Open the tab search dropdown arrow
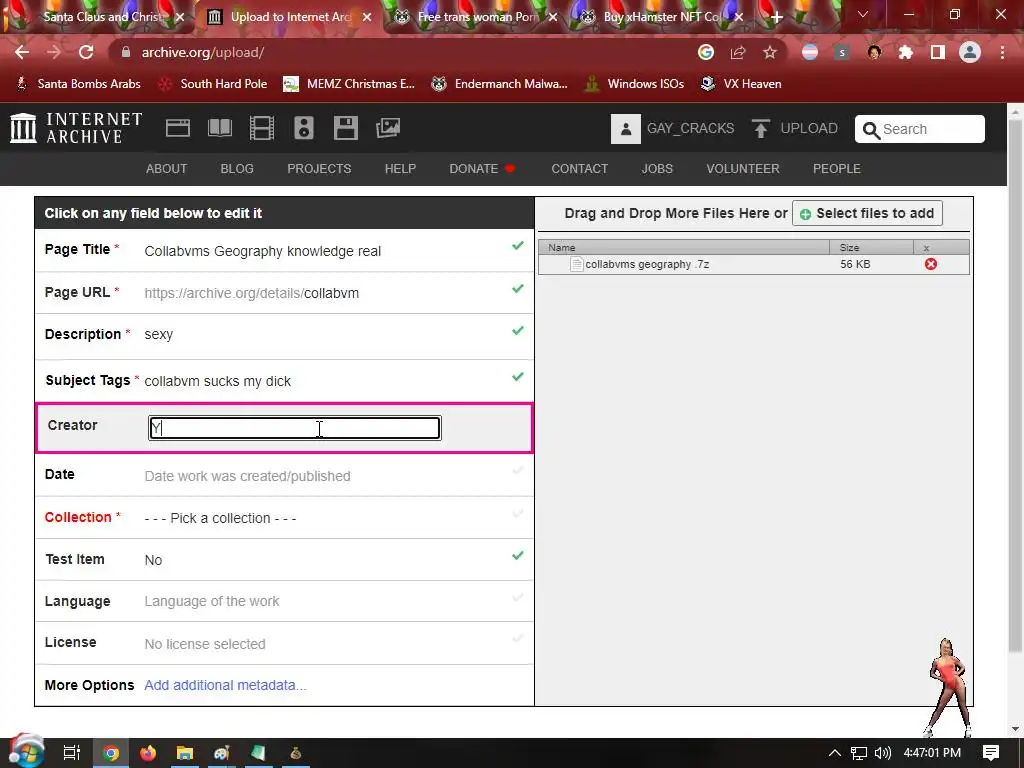This screenshot has height=768, width=1024. [x=863, y=14]
